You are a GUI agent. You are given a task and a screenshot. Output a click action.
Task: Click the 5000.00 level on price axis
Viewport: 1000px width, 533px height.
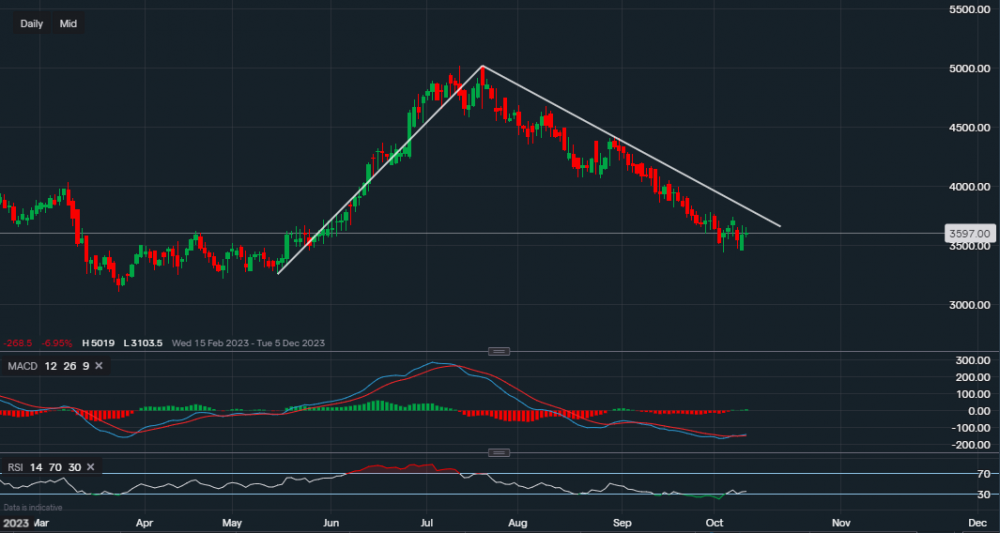pyautogui.click(x=967, y=69)
